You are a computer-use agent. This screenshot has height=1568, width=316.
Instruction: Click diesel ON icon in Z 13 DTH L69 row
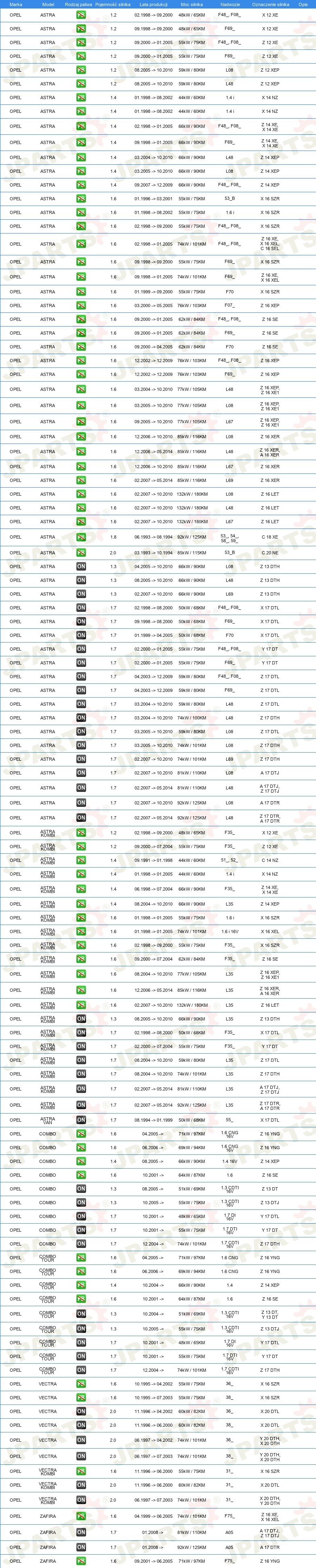pyautogui.click(x=81, y=594)
